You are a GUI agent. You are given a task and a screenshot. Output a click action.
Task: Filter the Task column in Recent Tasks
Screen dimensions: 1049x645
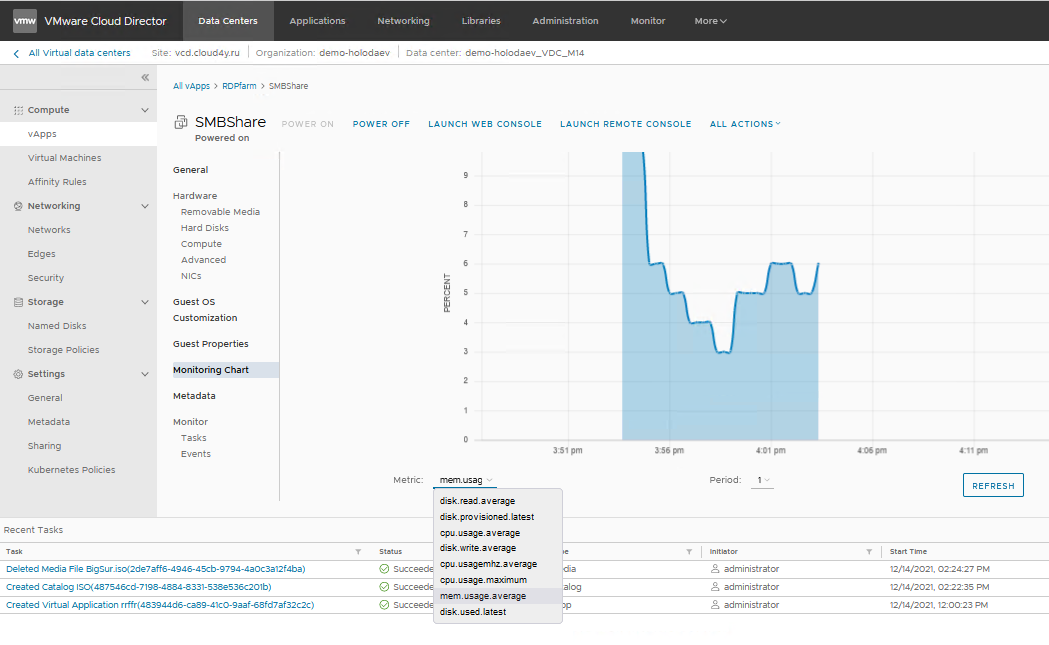coord(358,552)
